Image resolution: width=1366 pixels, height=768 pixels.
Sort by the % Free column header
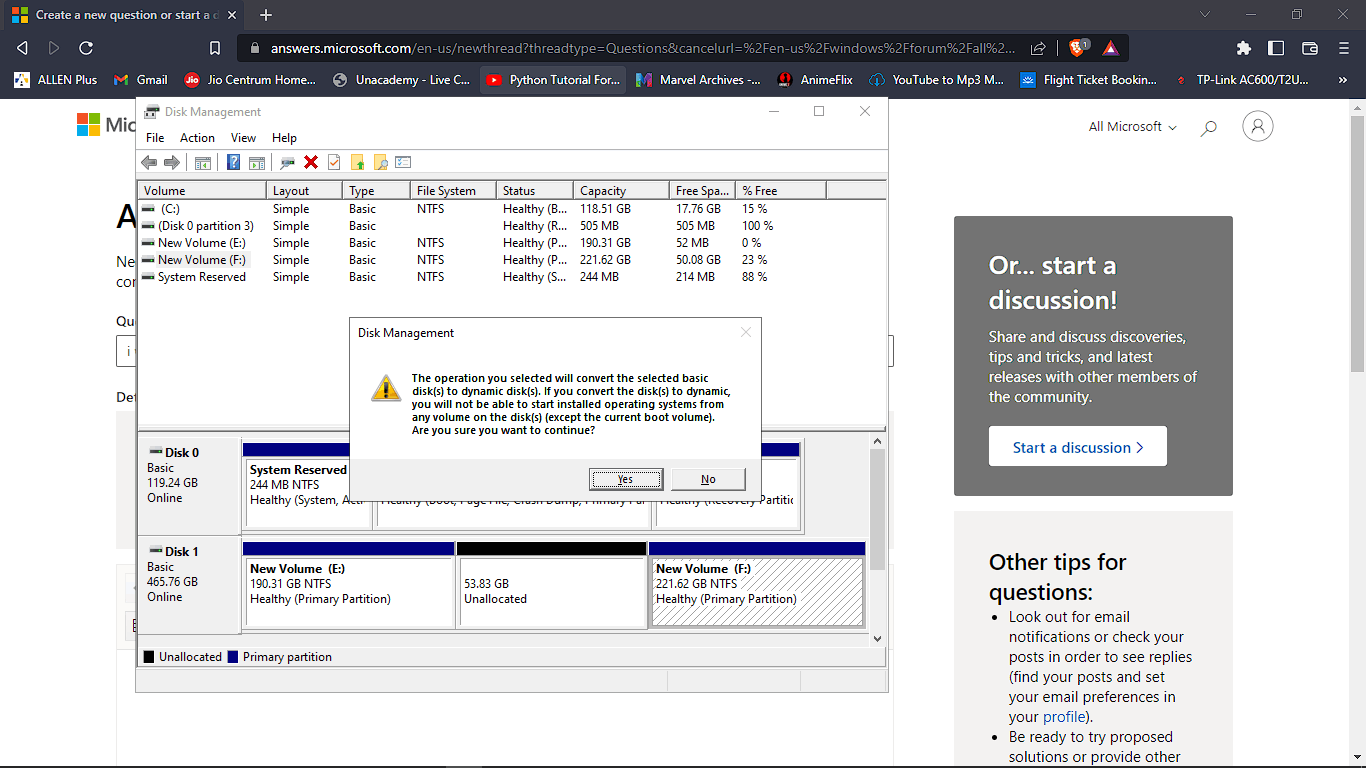(781, 190)
